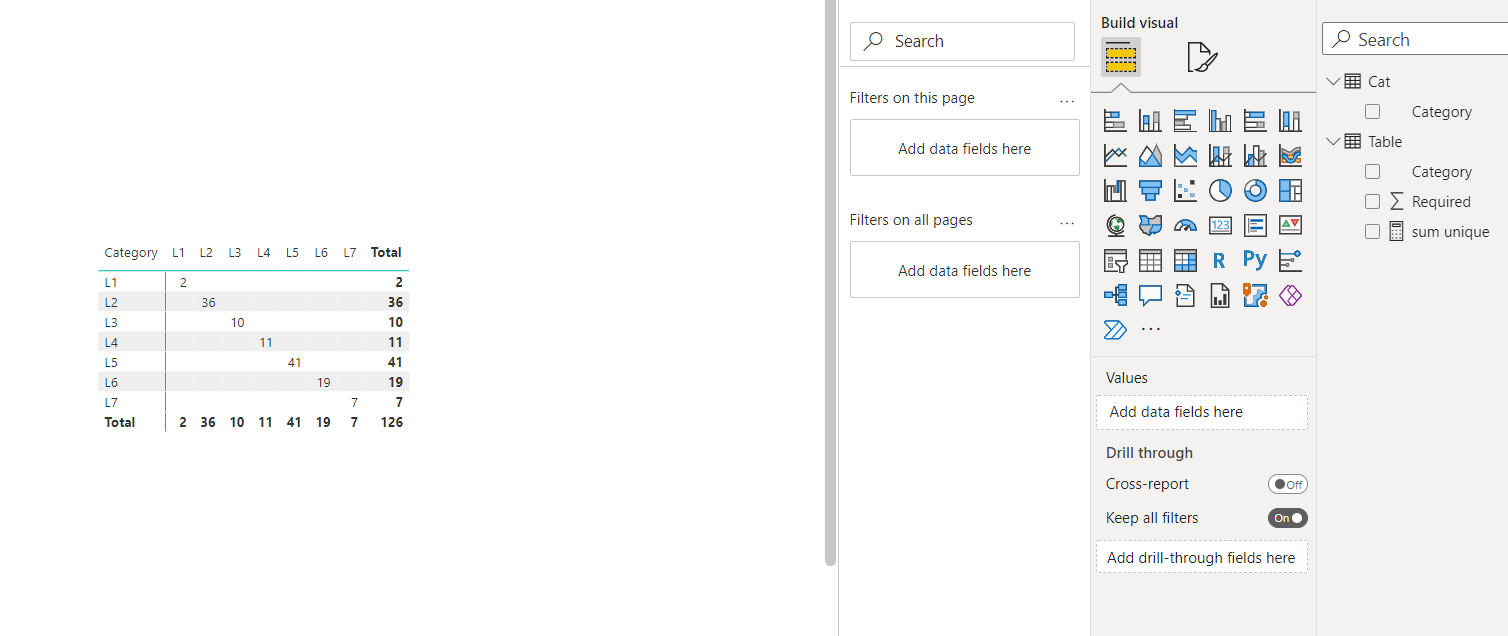The image size is (1508, 636).
Task: Select the 100% stacked bar chart visual
Action: click(x=1255, y=121)
